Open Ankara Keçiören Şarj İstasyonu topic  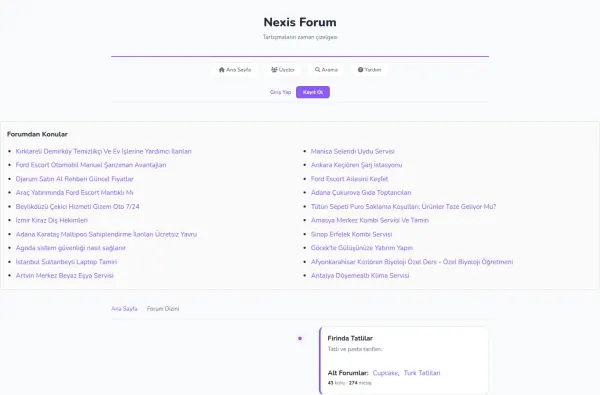pyautogui.click(x=356, y=165)
